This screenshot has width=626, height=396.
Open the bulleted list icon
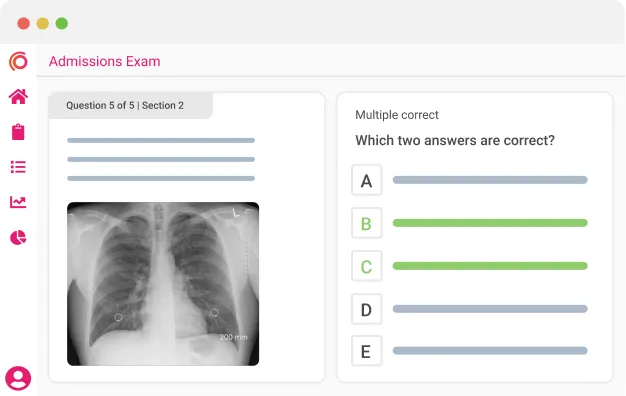[x=18, y=167]
